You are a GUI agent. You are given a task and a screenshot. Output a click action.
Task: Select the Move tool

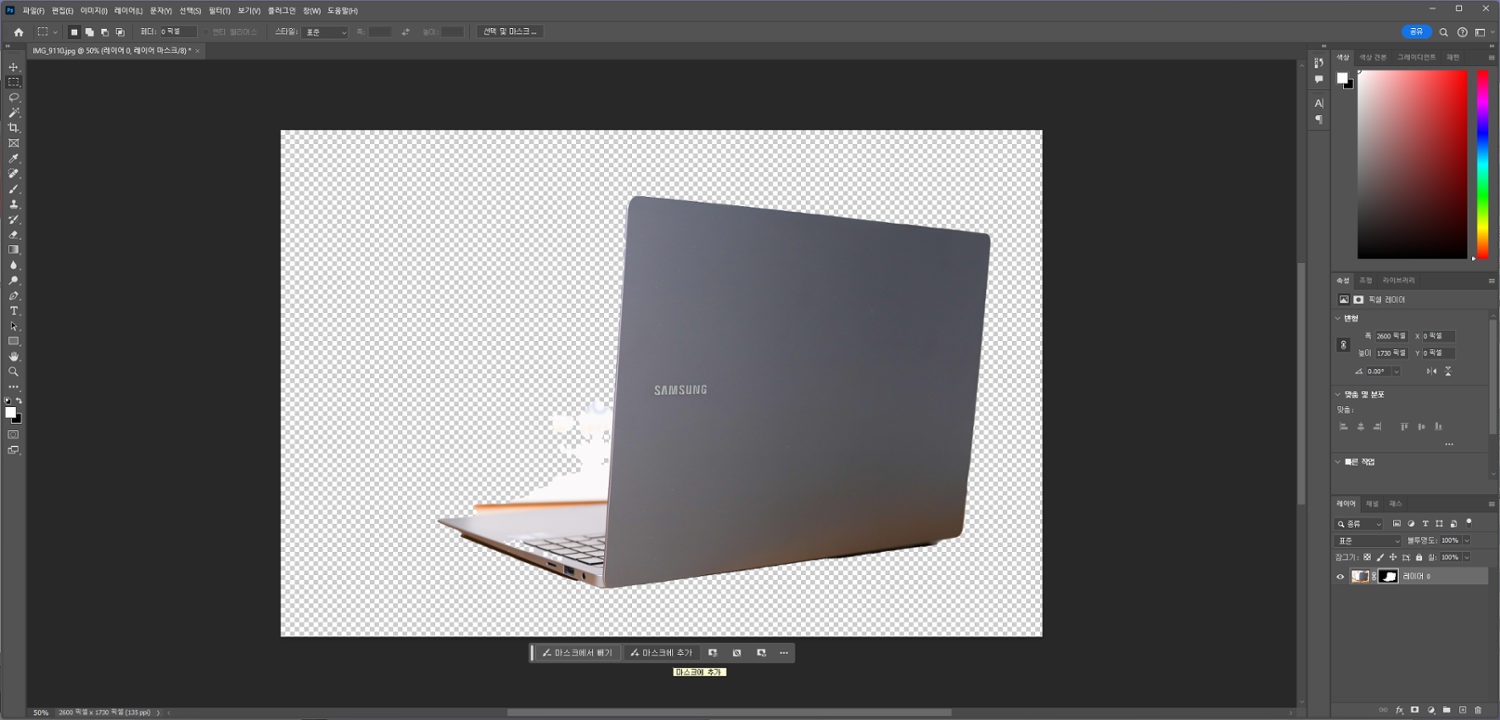tap(14, 67)
